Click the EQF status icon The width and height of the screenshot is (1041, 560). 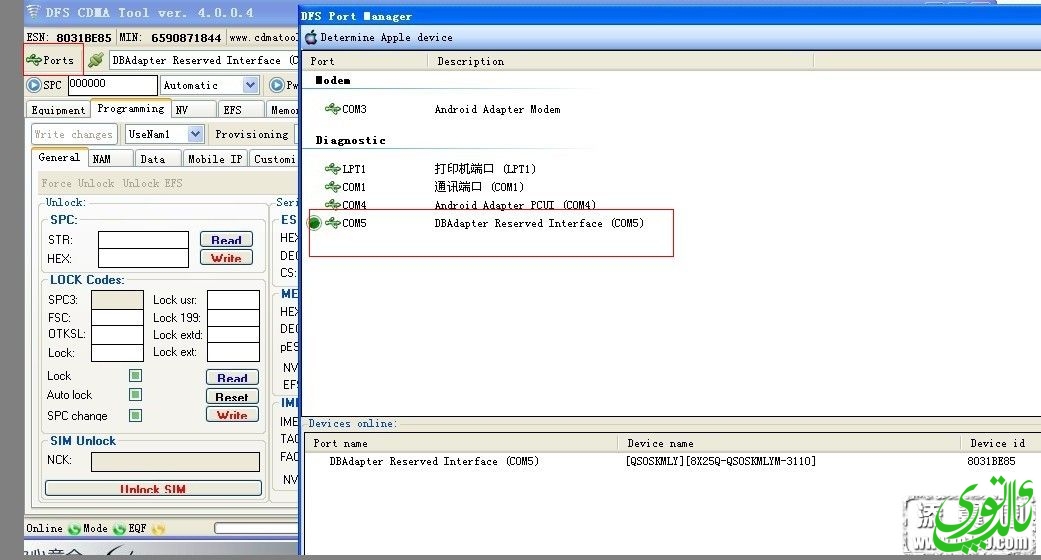pyautogui.click(x=119, y=529)
